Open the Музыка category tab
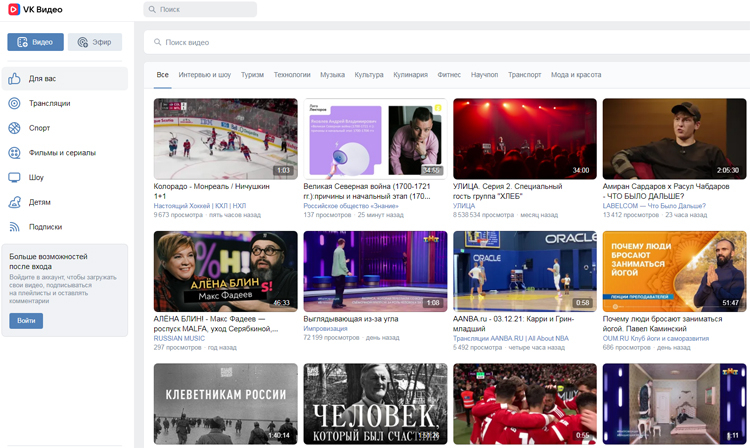 [x=332, y=75]
